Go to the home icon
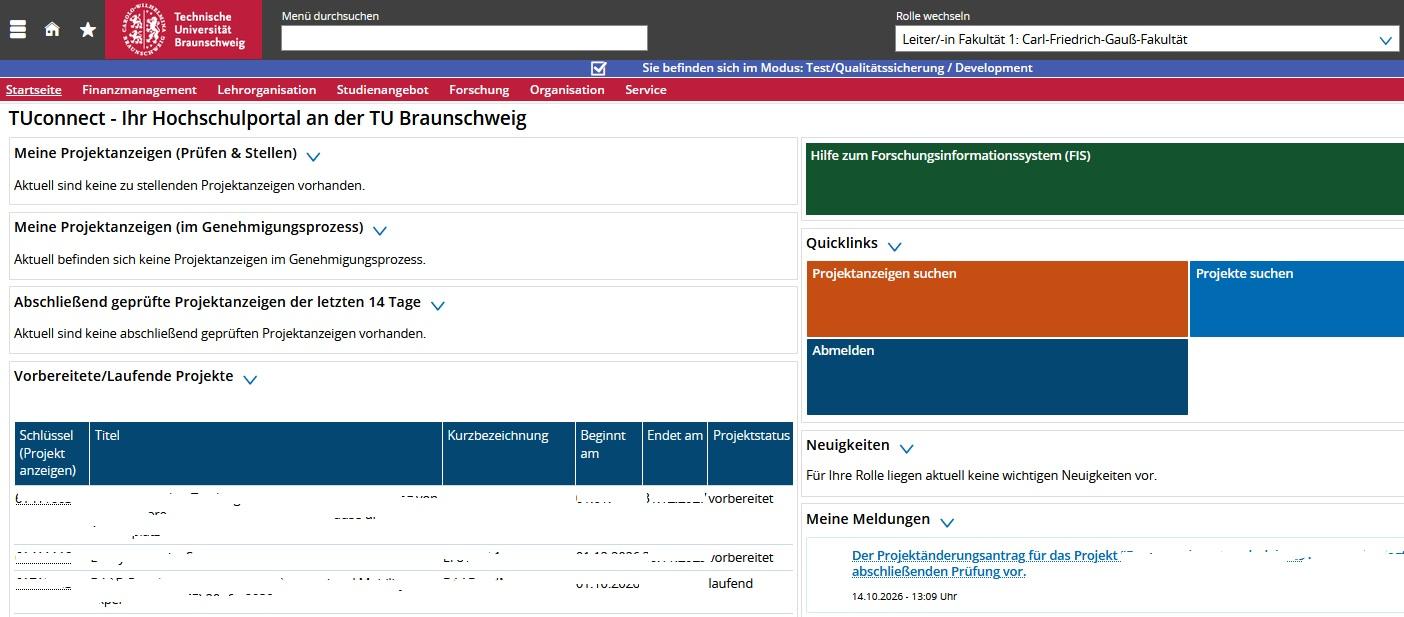1404x617 pixels. [52, 29]
